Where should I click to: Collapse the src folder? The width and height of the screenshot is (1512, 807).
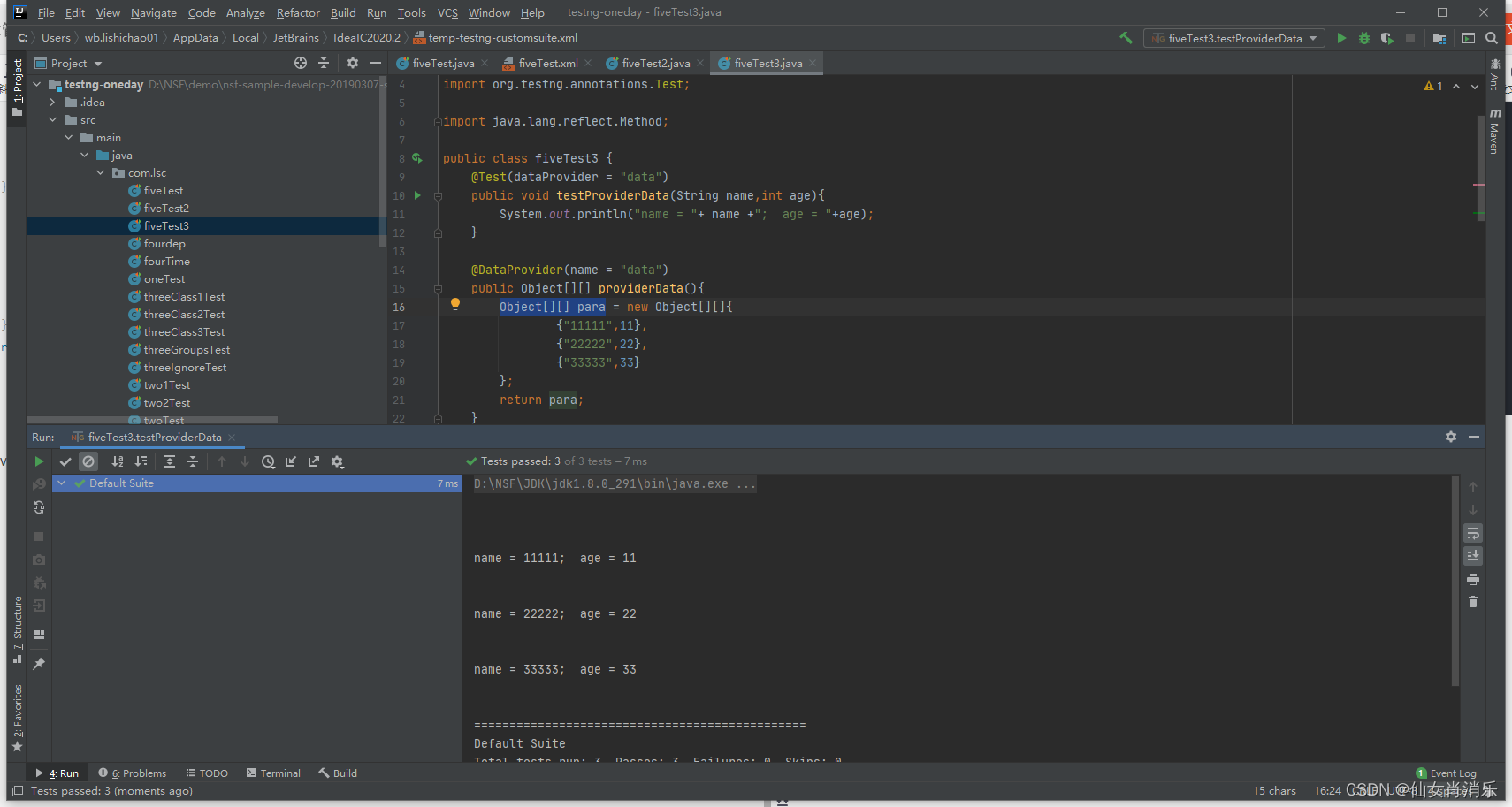(x=53, y=120)
